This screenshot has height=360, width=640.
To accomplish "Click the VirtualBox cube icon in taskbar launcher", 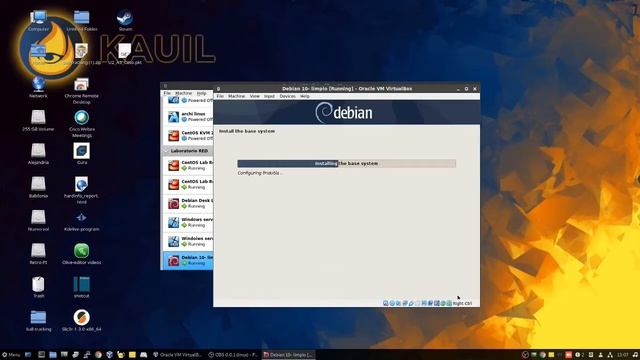I will (109, 355).
